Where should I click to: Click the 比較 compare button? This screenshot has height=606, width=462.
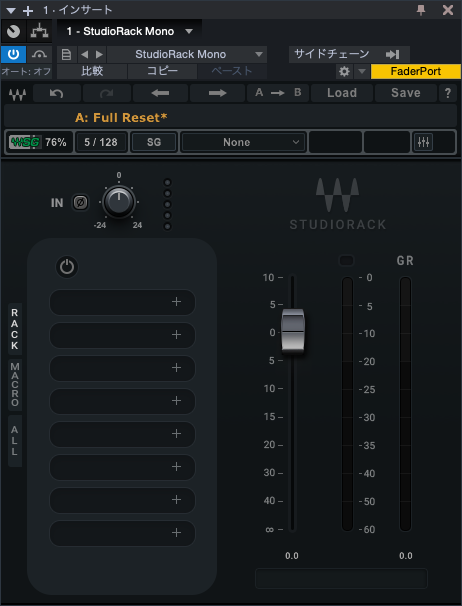(92, 71)
